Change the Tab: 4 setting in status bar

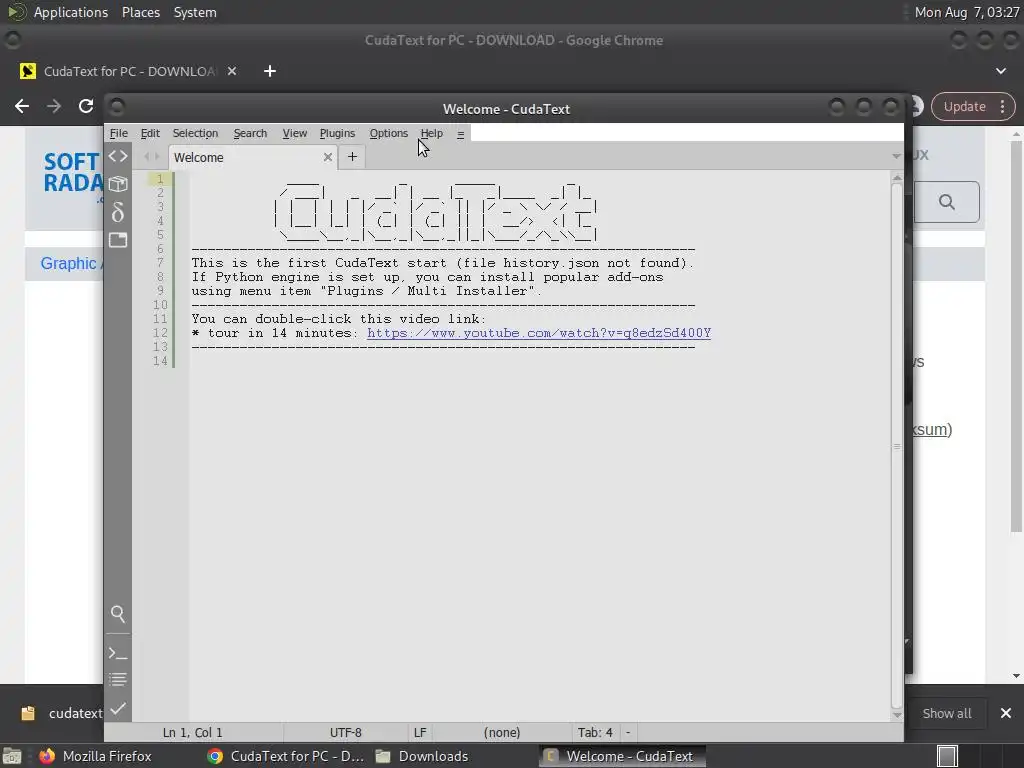(x=595, y=733)
